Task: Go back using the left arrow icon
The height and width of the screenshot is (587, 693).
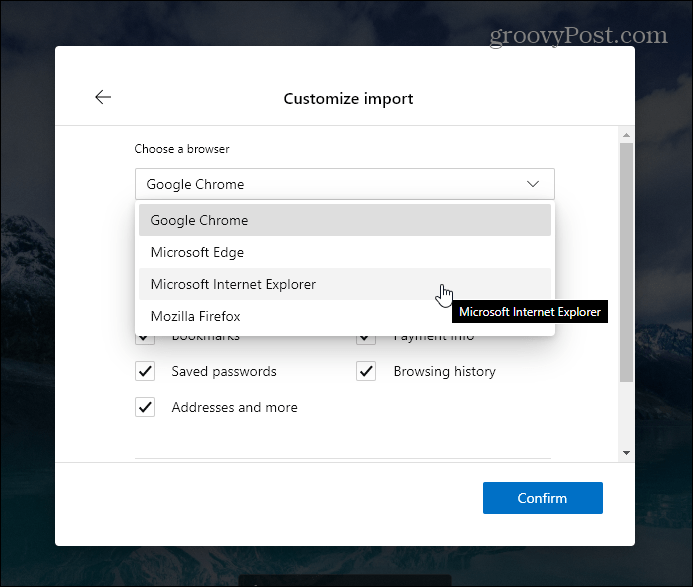Action: click(x=103, y=97)
